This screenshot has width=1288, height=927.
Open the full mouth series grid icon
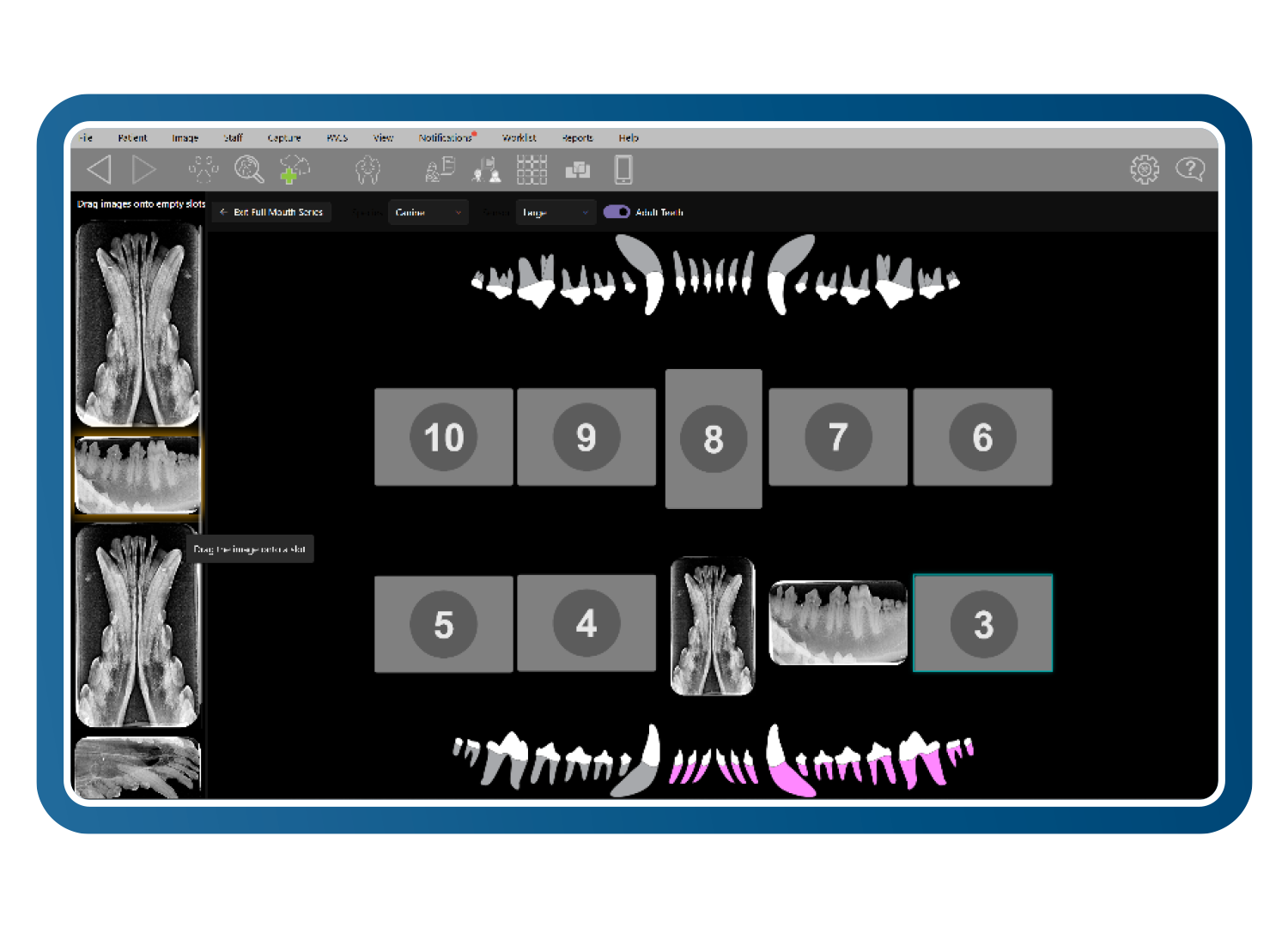[x=532, y=169]
